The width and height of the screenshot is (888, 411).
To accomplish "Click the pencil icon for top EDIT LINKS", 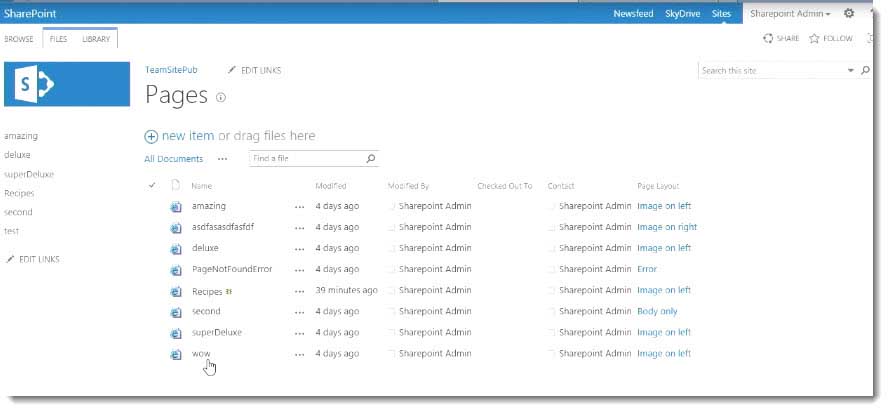I will 231,70.
